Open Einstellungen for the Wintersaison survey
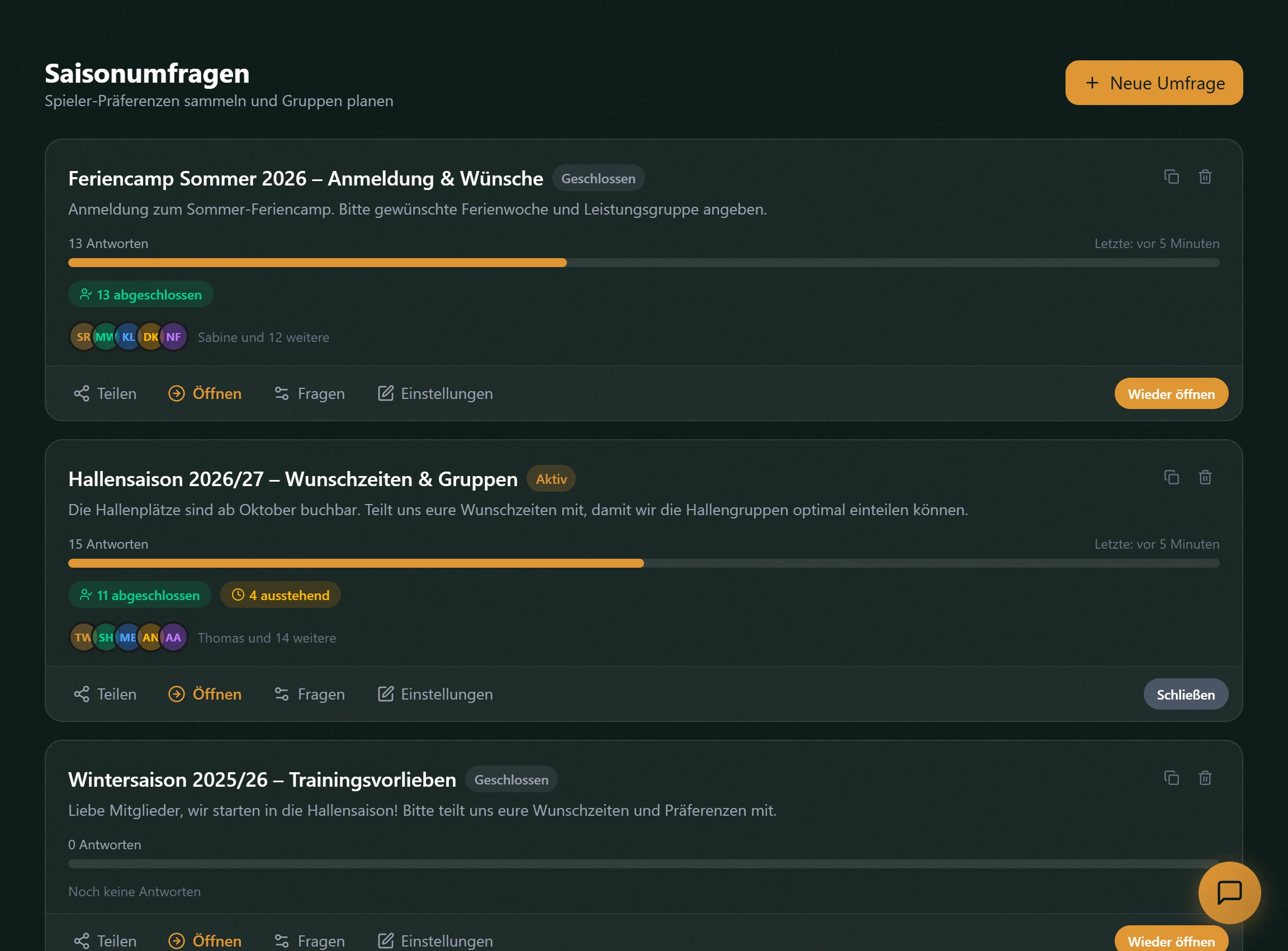Image resolution: width=1288 pixels, height=951 pixels. [x=435, y=940]
